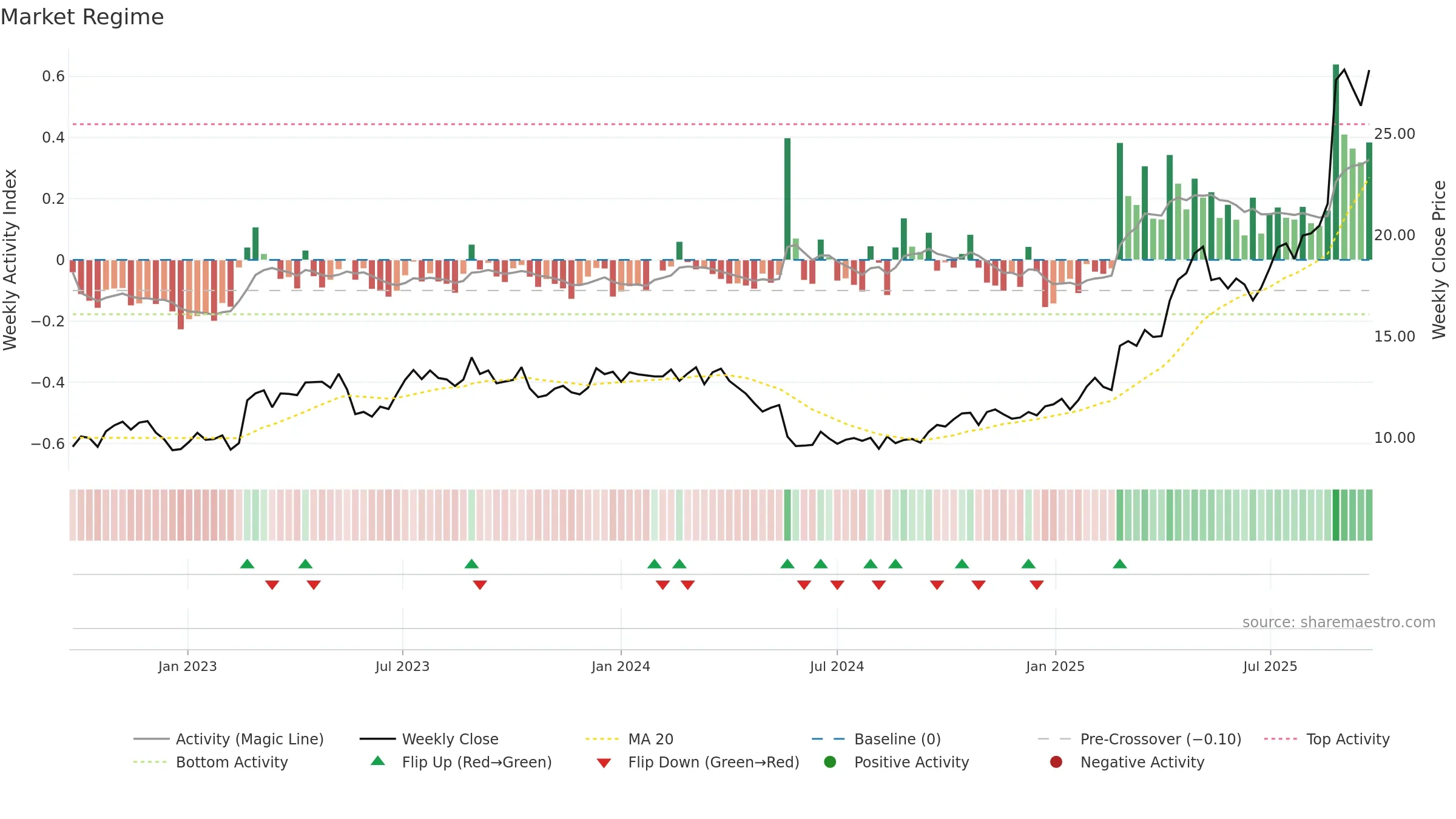Click the Negative Activity red dot icon

coord(1056,761)
